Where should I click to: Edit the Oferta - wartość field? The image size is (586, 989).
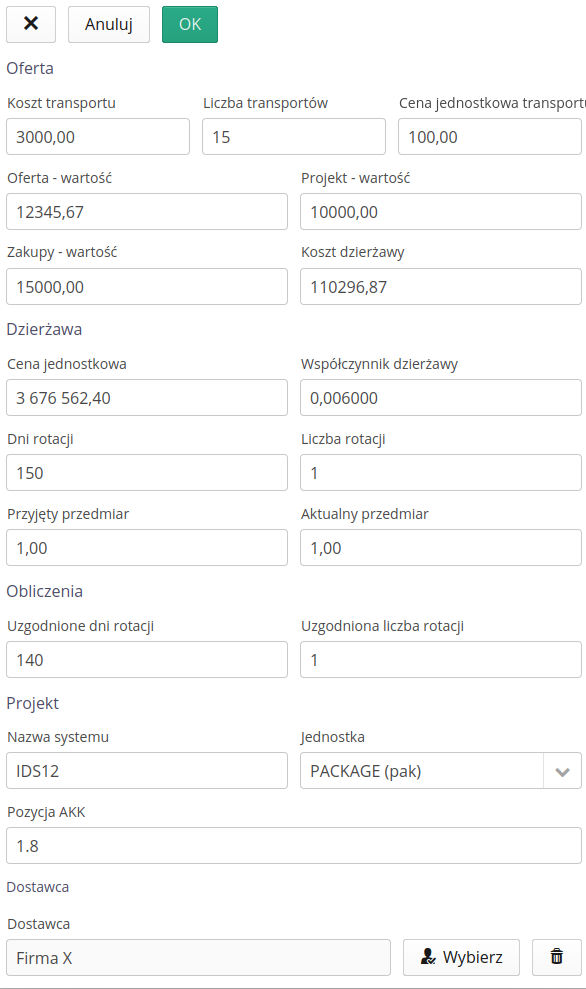pyautogui.click(x=147, y=212)
